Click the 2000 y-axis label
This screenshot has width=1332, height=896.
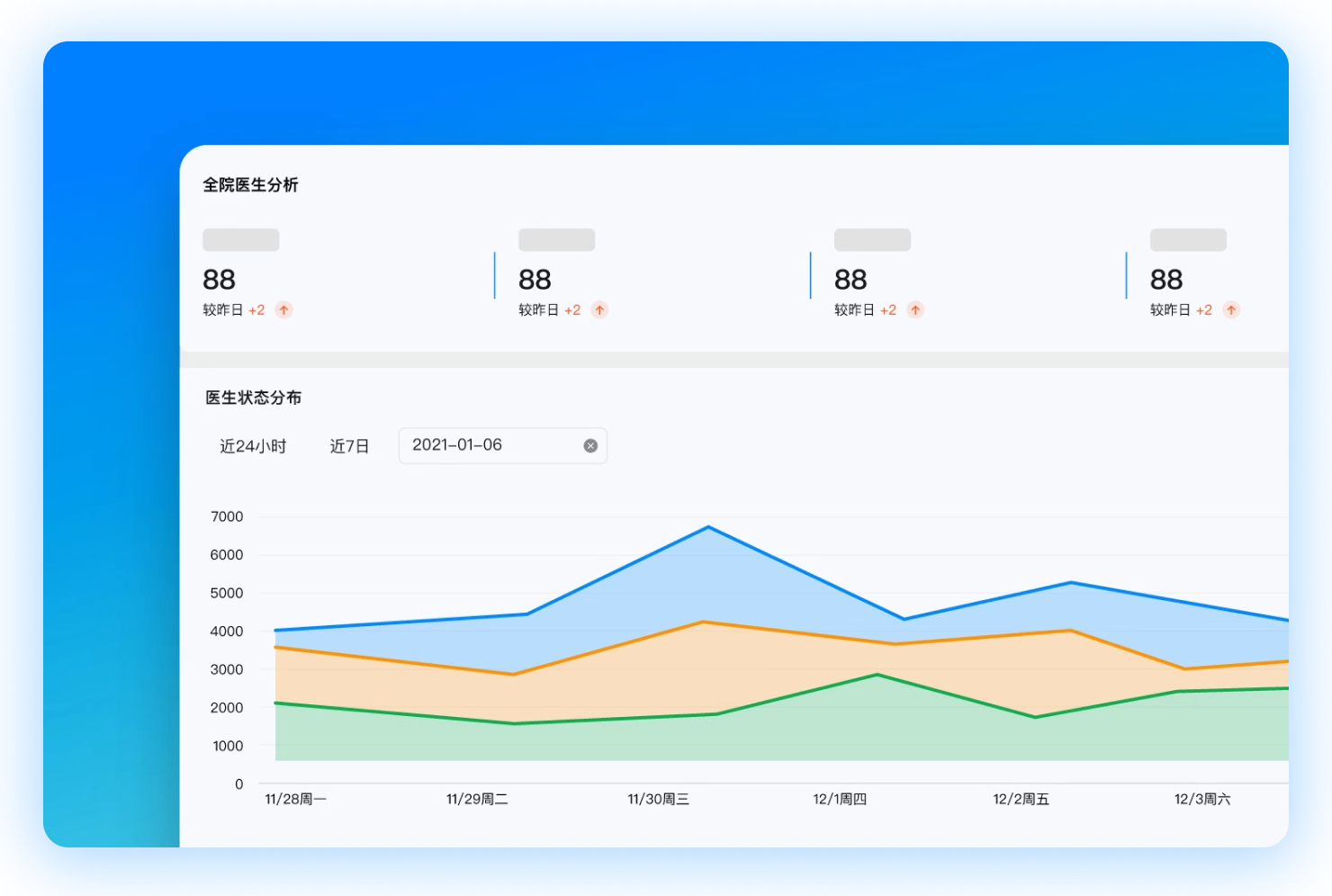[227, 708]
